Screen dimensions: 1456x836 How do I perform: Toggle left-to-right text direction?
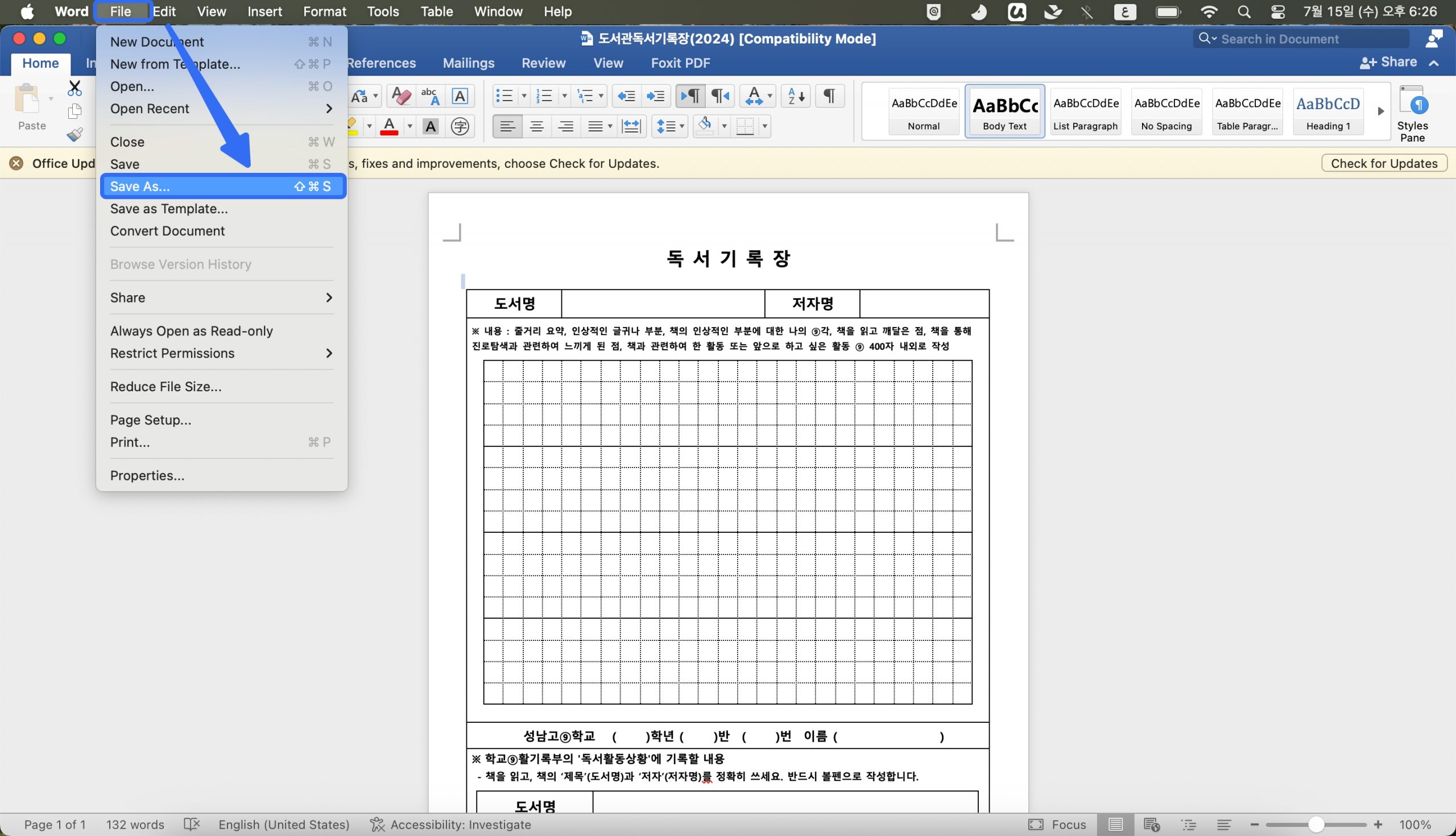(690, 96)
